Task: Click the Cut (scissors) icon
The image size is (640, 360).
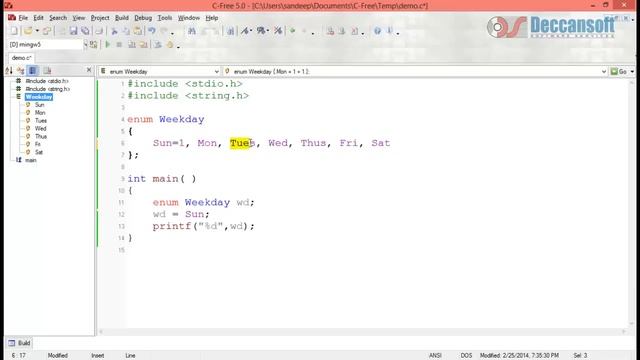Action: click(115, 31)
